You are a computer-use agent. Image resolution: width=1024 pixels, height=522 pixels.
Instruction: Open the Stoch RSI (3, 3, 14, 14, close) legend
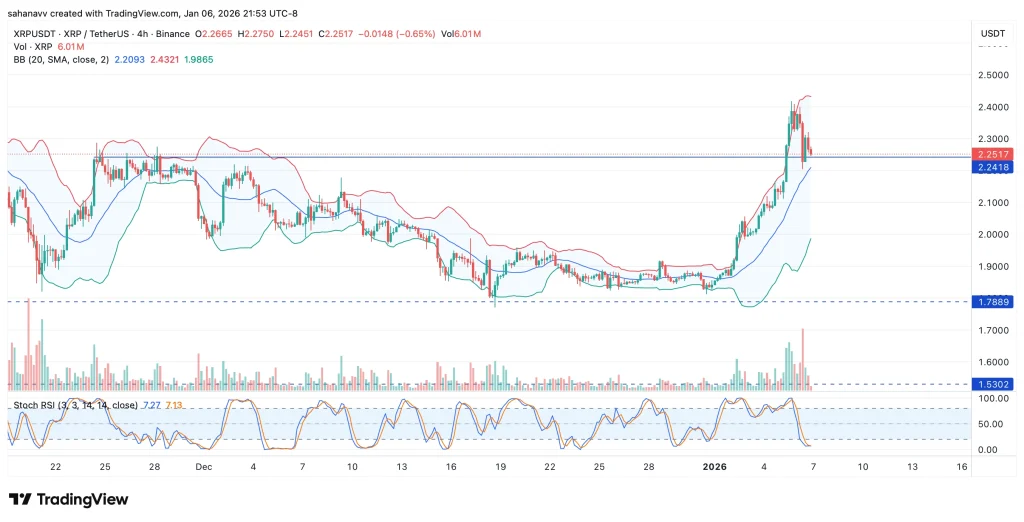click(x=75, y=405)
